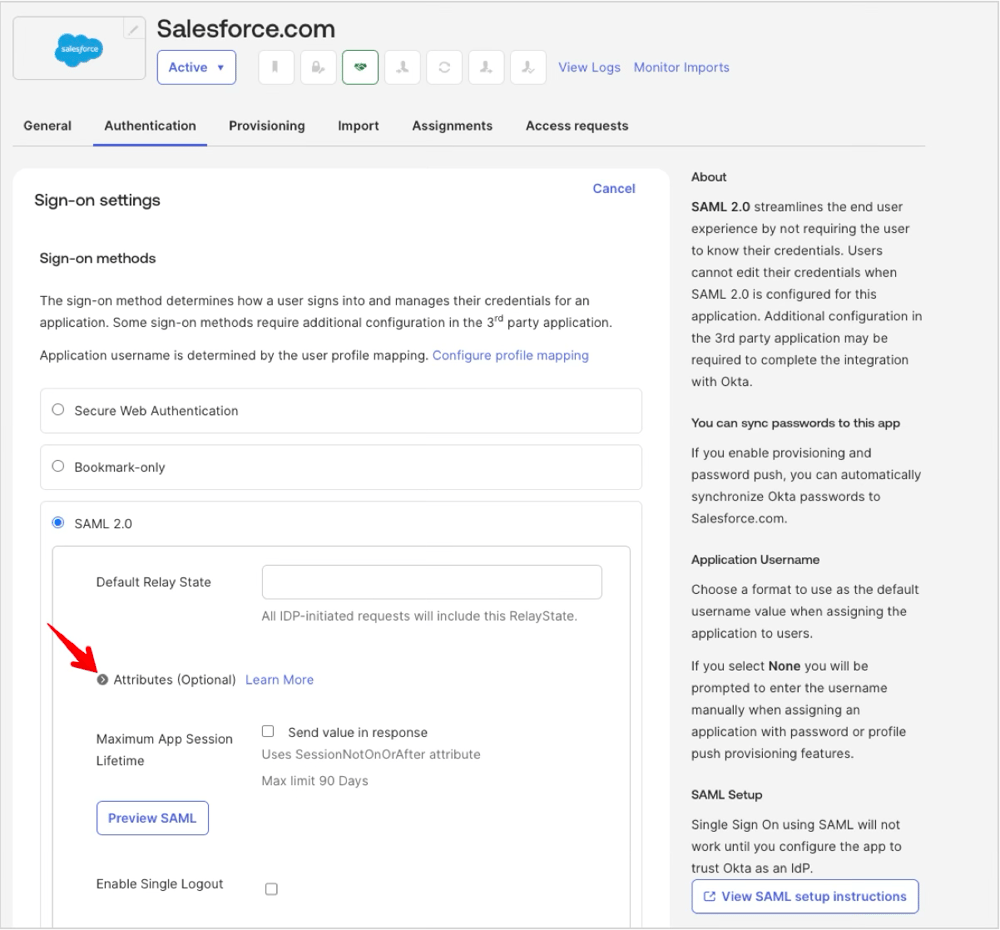Open the Configure profile mapping link
Viewport: 1000px width, 930px height.
coord(510,355)
